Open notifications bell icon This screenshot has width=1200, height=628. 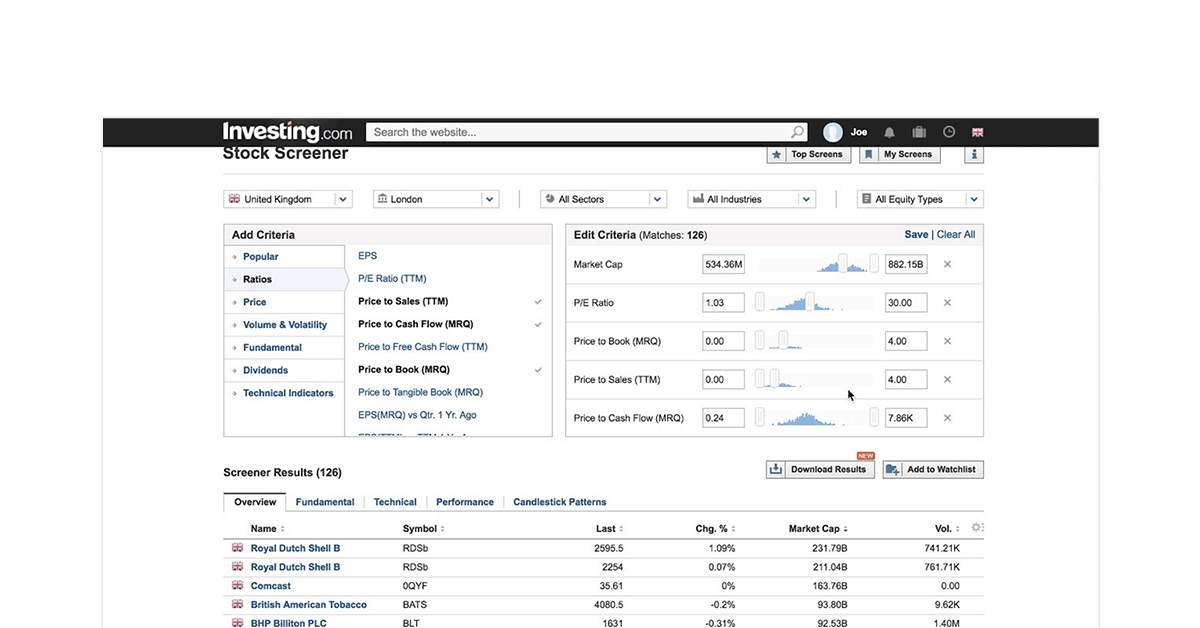click(889, 132)
